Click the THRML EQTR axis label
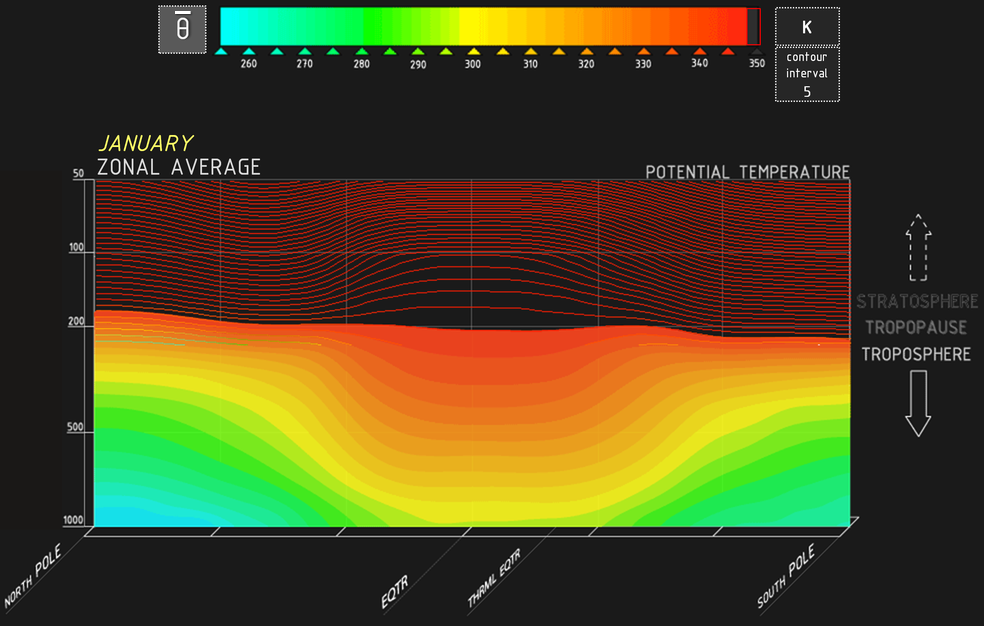The image size is (984, 626). click(494, 579)
